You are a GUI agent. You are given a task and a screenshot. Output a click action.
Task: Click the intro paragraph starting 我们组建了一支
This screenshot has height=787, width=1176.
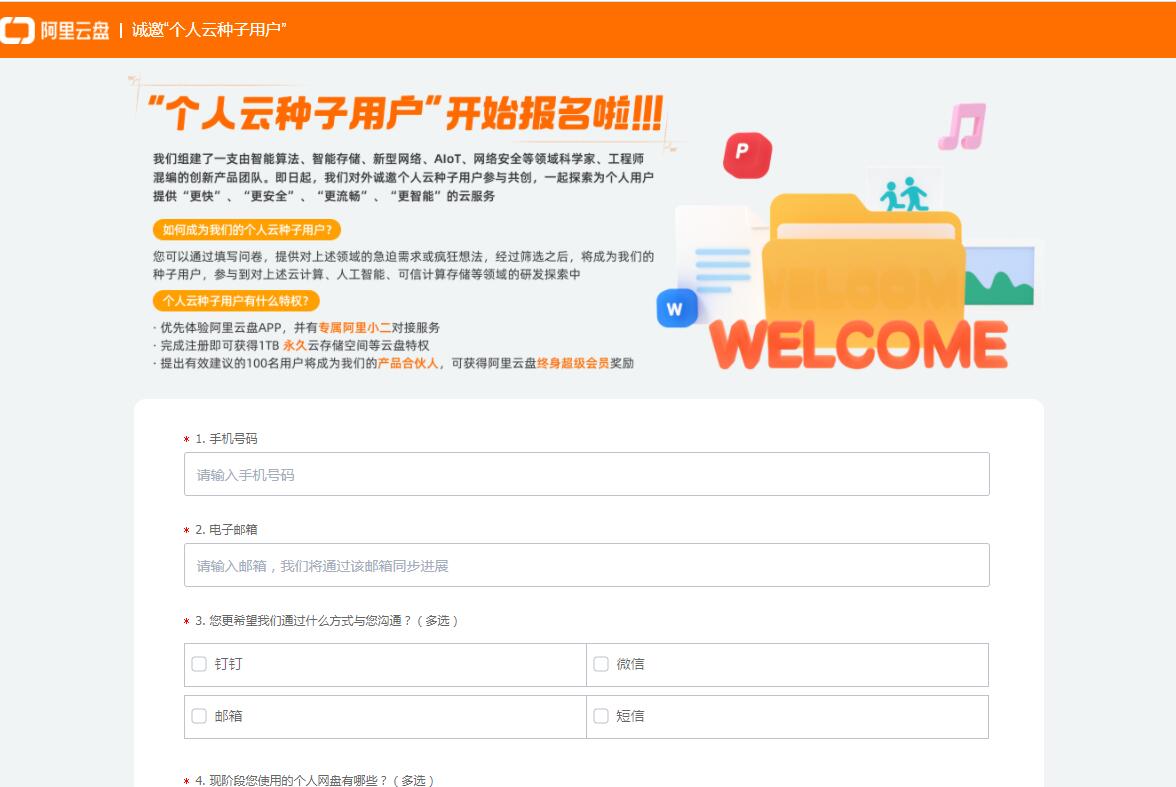[x=404, y=177]
